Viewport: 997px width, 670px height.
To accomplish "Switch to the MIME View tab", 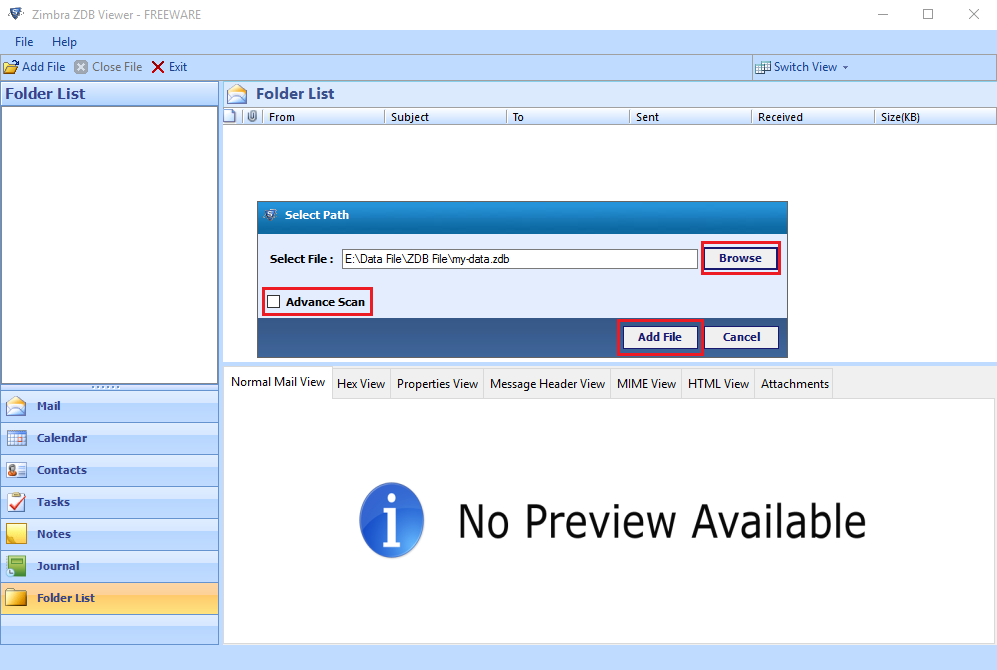I will [x=647, y=384].
